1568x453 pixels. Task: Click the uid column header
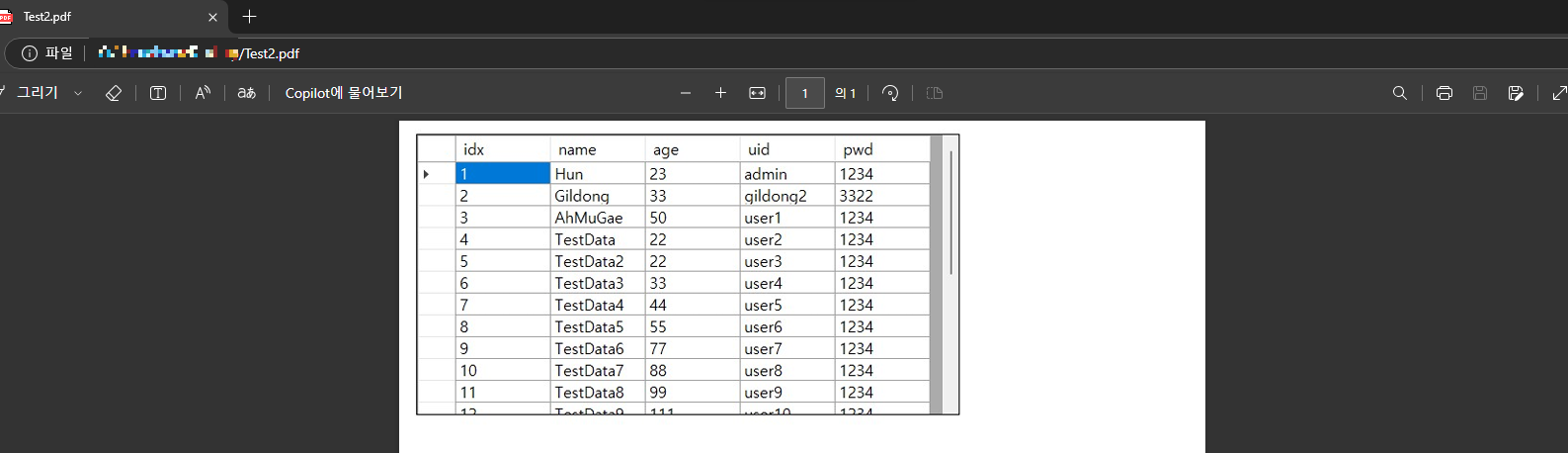tap(787, 149)
